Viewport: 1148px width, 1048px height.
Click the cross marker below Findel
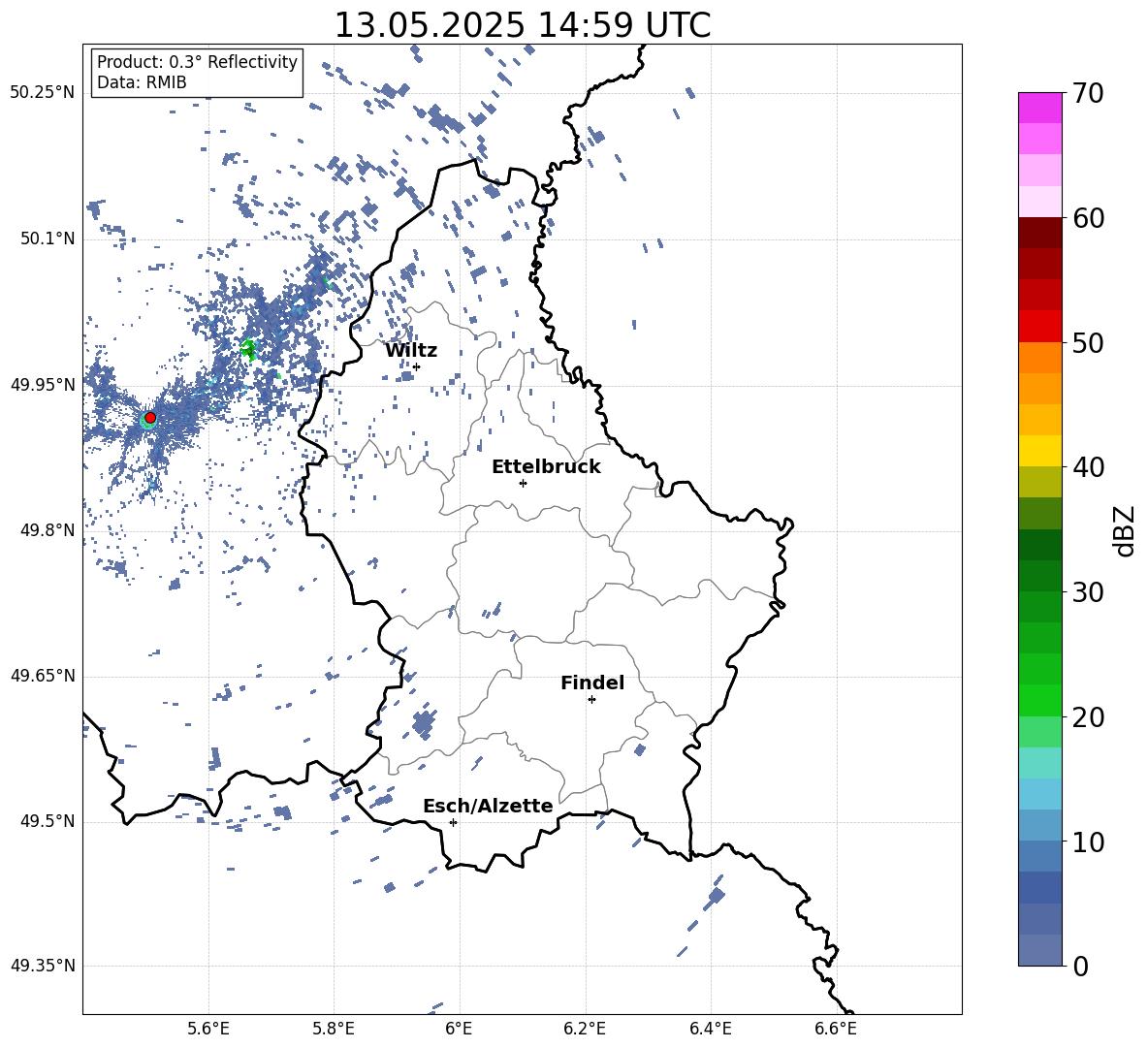(591, 700)
